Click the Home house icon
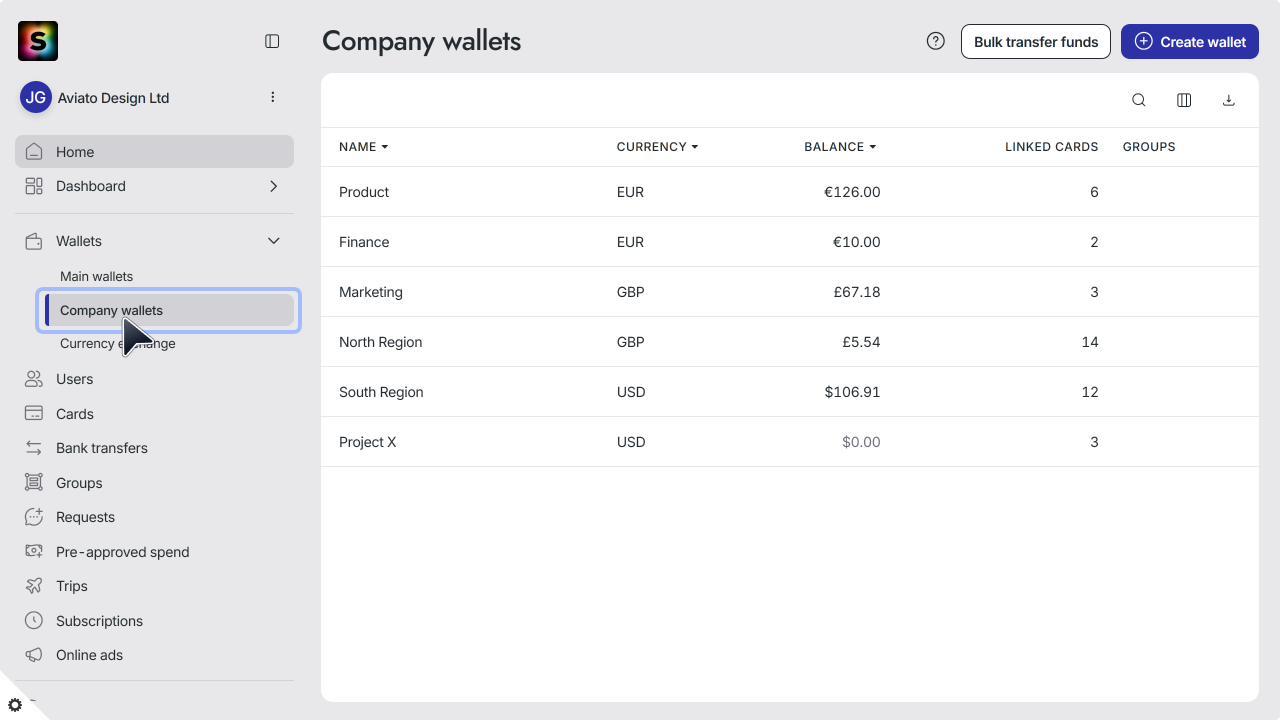Image resolution: width=1280 pixels, height=720 pixels. [x=34, y=152]
